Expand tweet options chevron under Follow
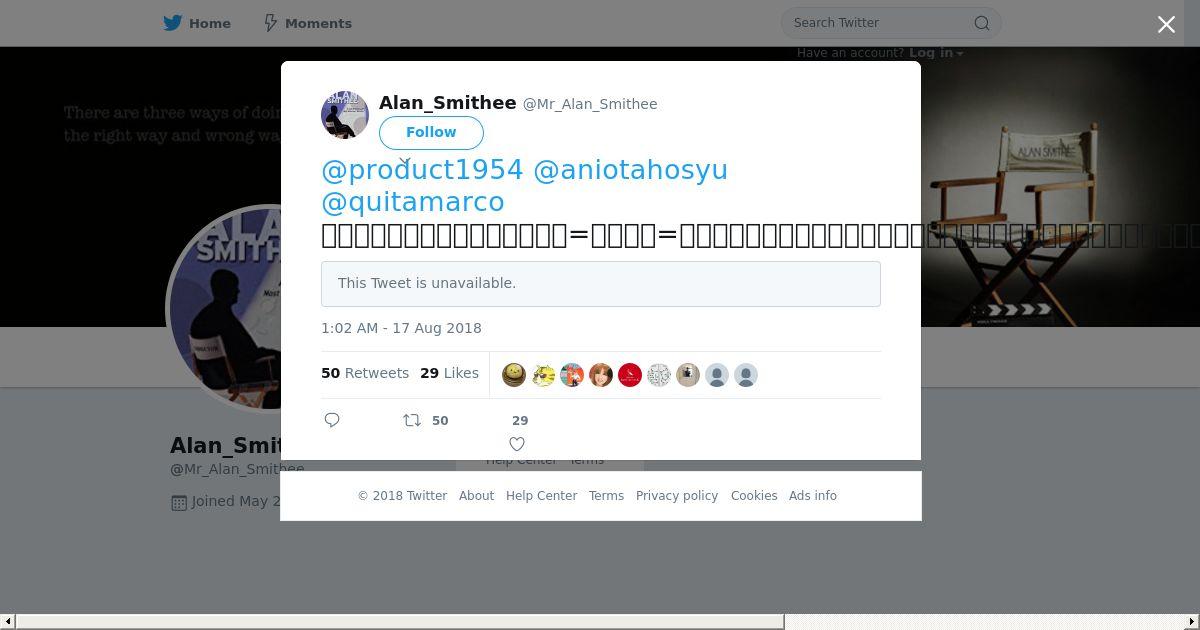Screen dimensions: 1200x630 pos(404,160)
